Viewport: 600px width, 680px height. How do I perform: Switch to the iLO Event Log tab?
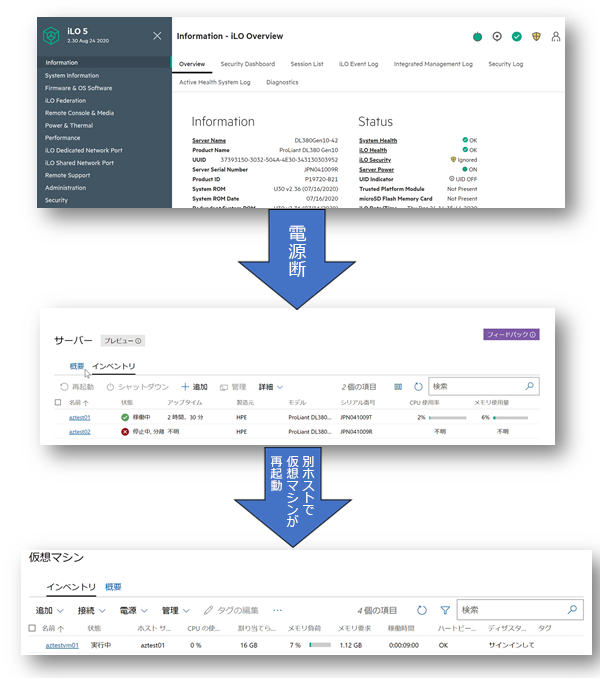[x=359, y=64]
